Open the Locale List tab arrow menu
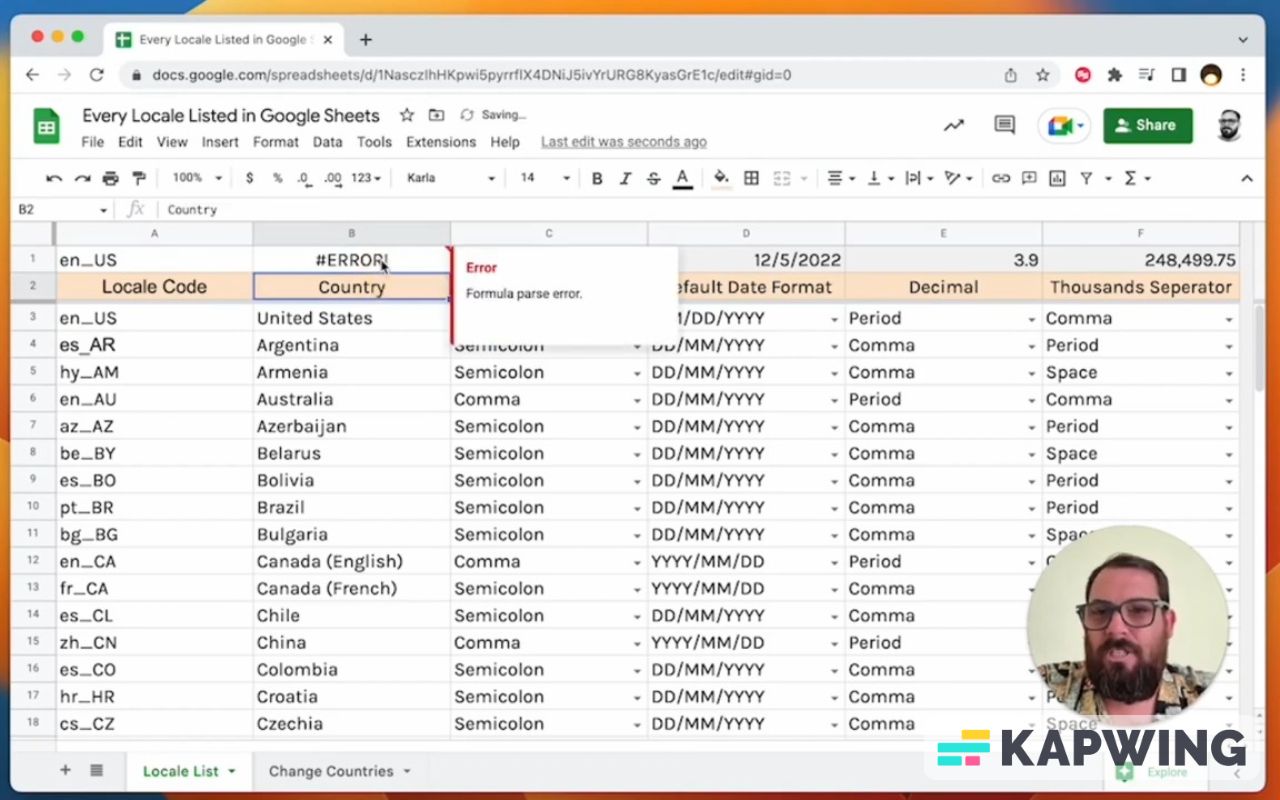The height and width of the screenshot is (800, 1280). click(232, 771)
